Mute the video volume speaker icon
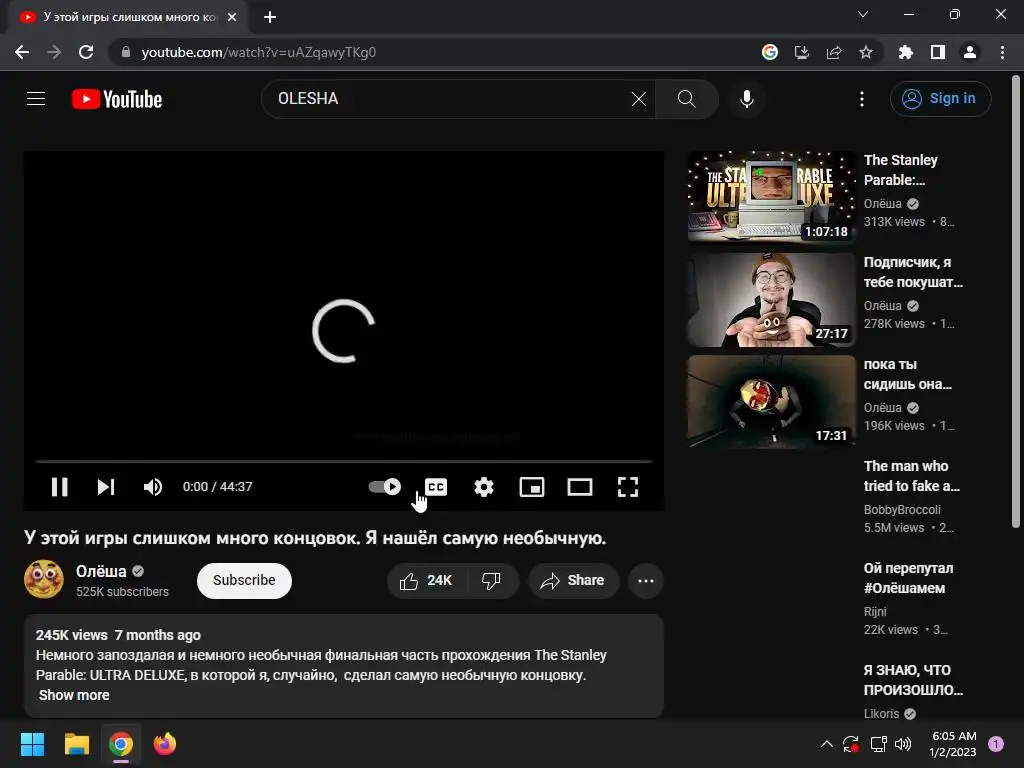 pyautogui.click(x=153, y=487)
